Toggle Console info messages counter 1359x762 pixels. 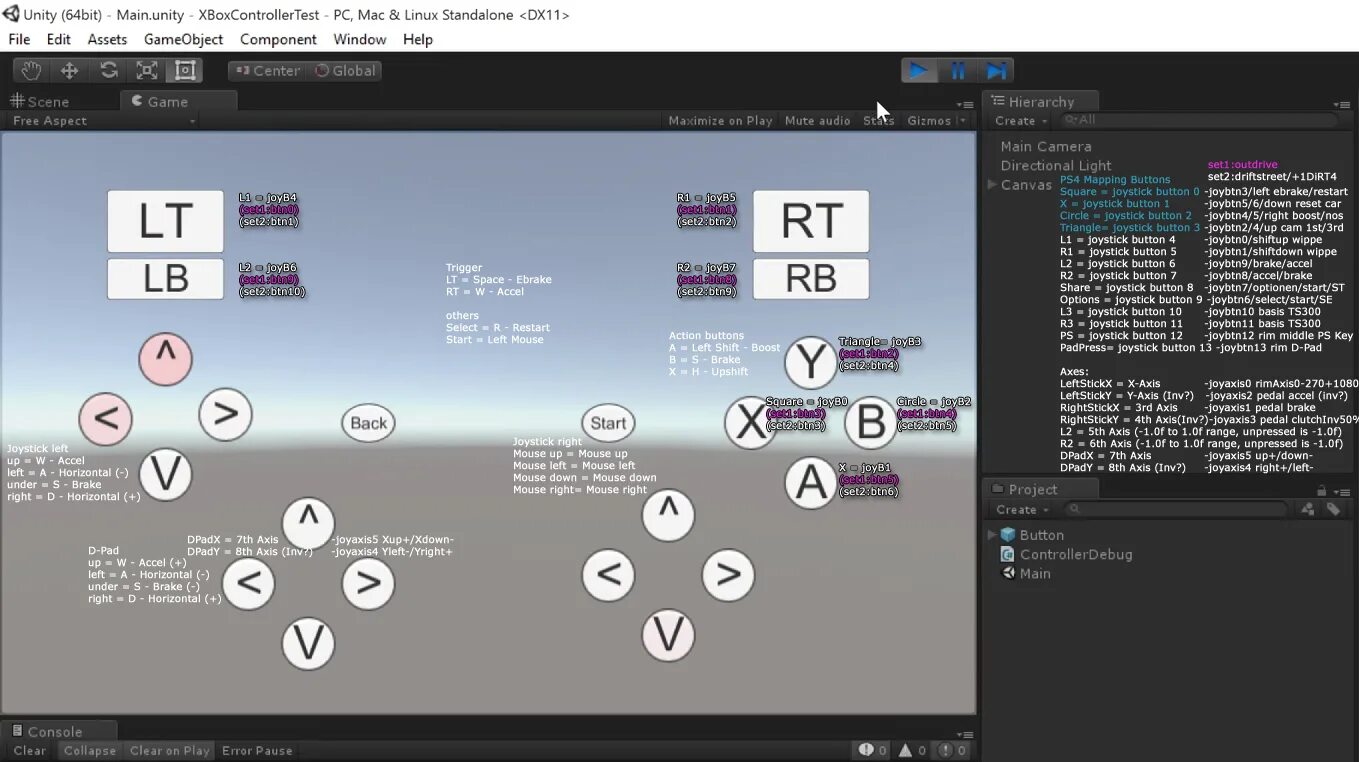pos(872,750)
